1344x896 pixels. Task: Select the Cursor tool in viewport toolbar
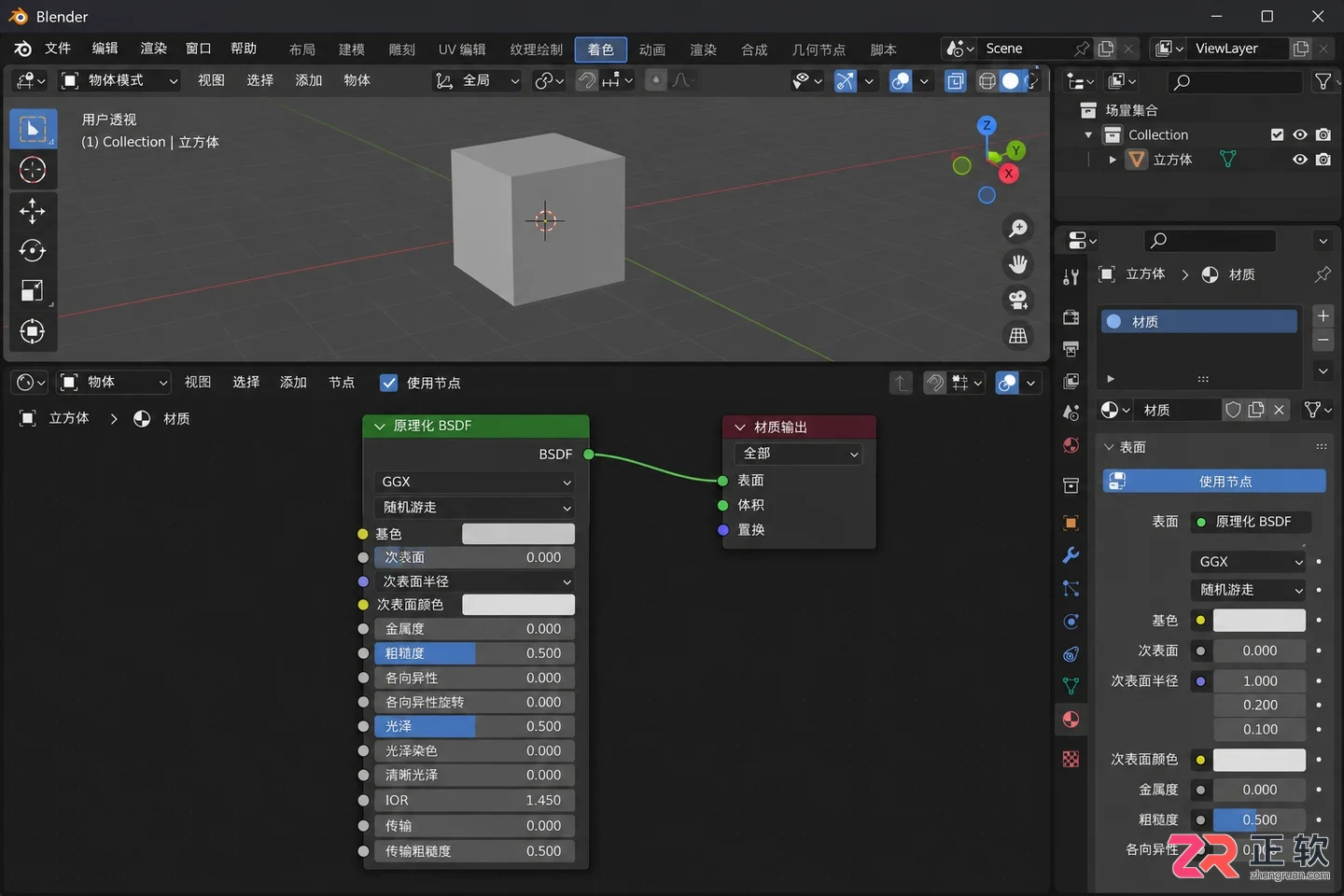[33, 170]
